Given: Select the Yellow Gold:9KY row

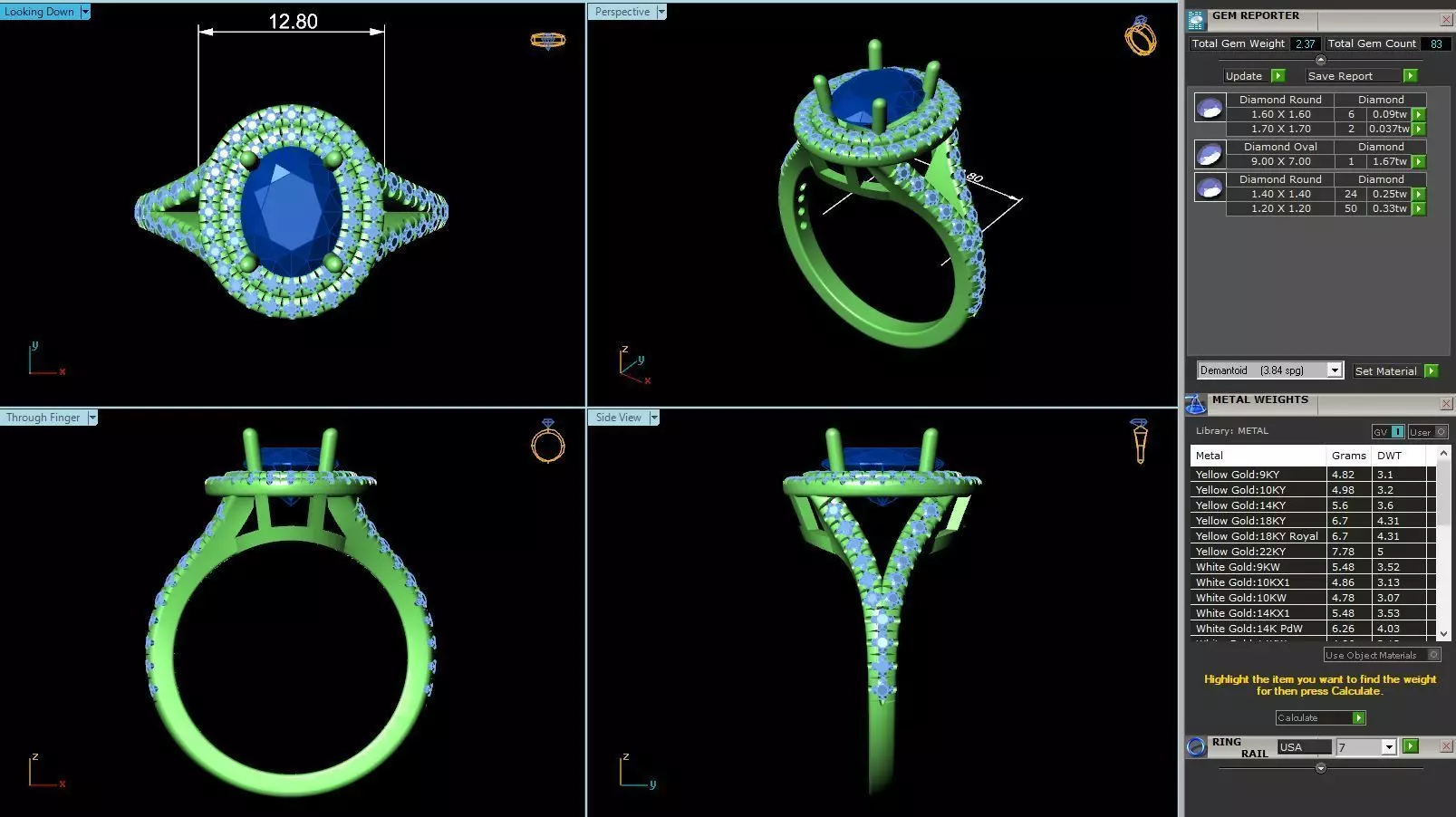Looking at the screenshot, I should 1313,475.
